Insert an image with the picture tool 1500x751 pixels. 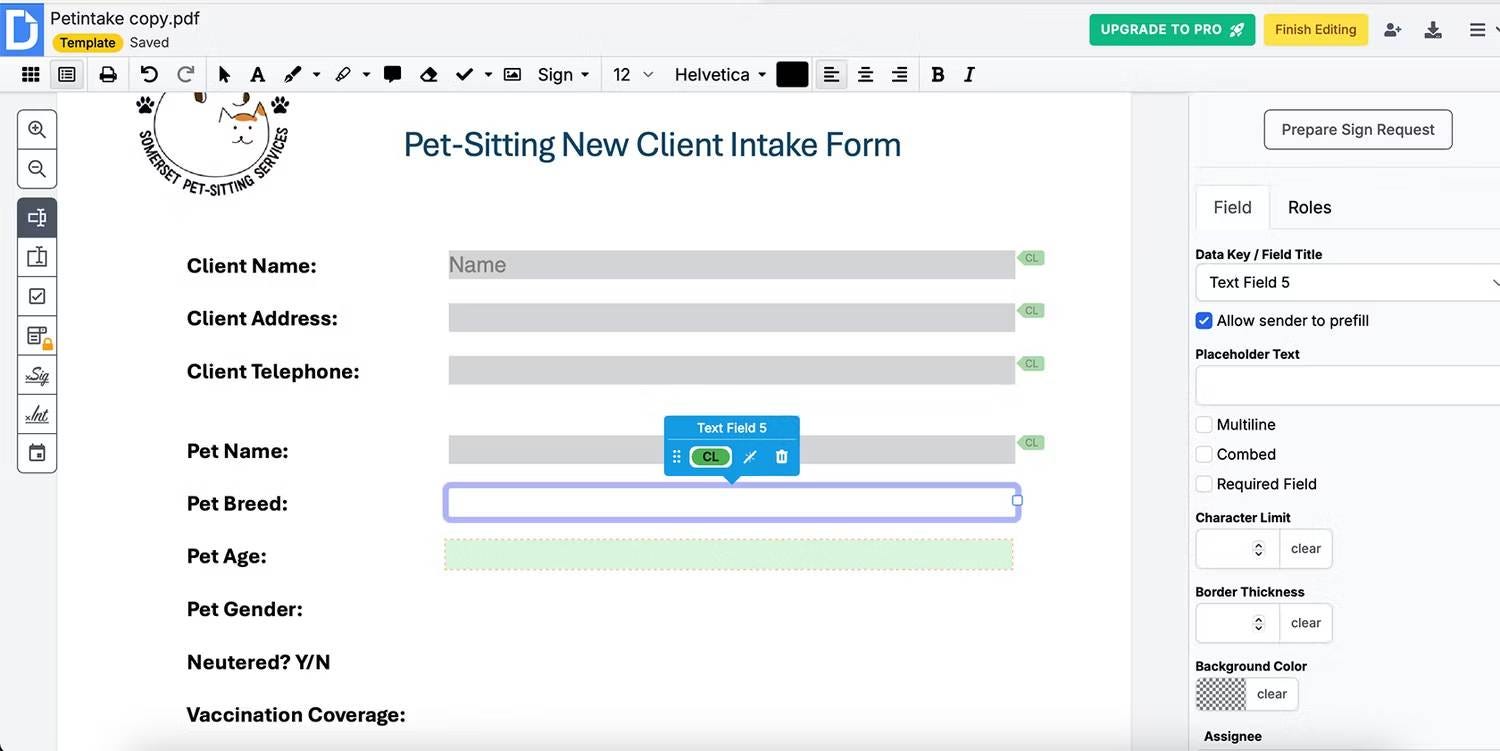pos(512,75)
